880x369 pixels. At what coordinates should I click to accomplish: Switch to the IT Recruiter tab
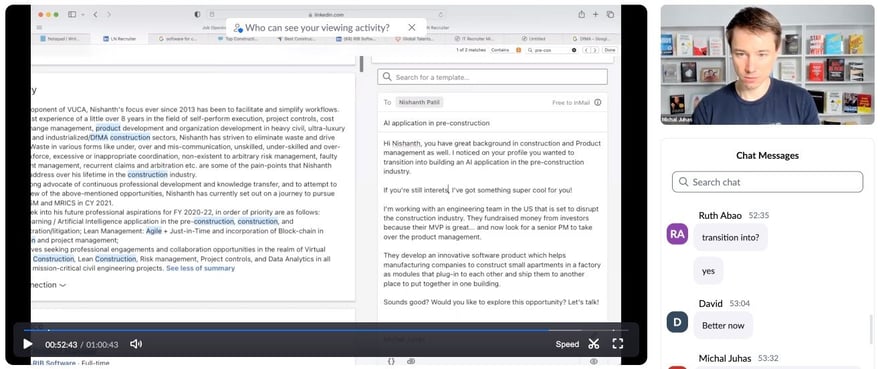coord(473,39)
